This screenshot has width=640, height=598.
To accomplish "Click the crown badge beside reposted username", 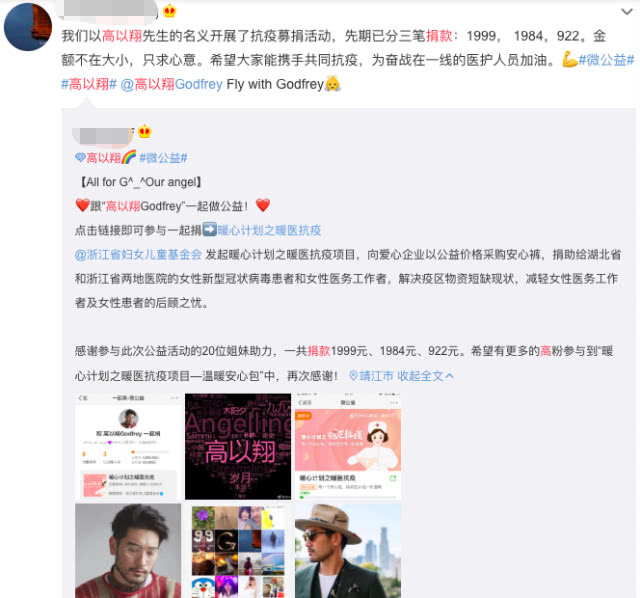I will coord(144,132).
